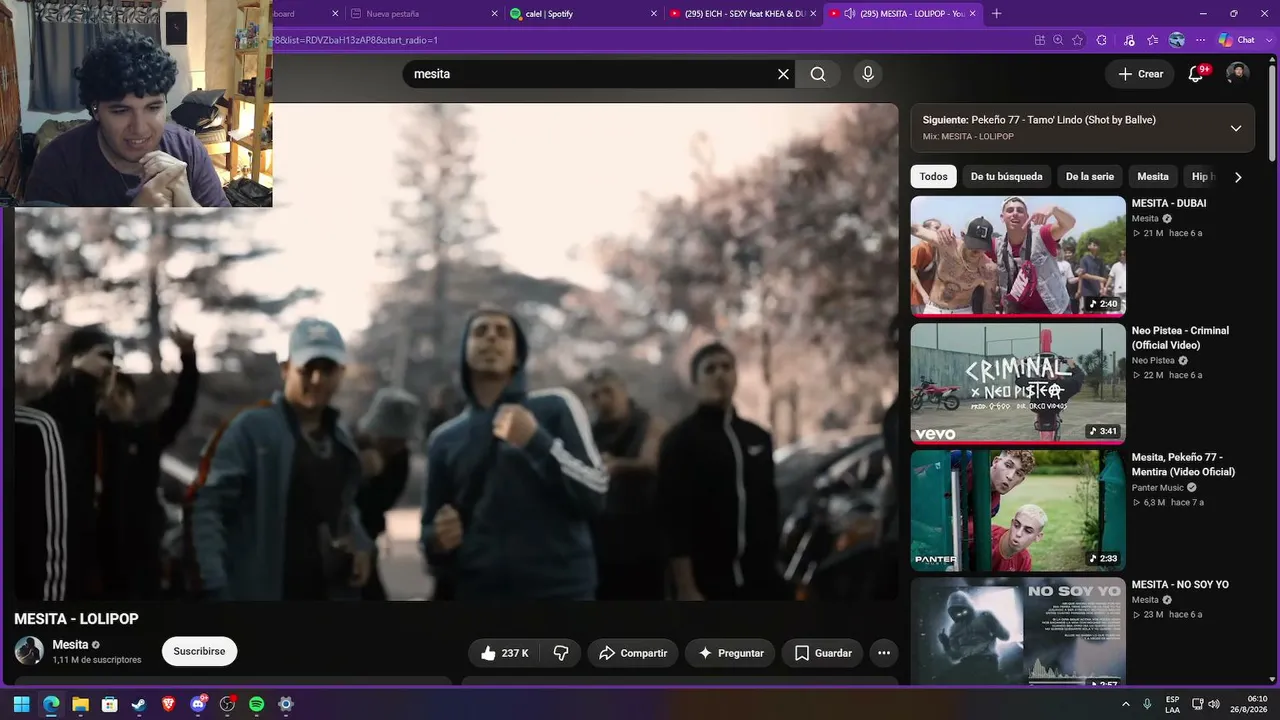Click the browser address bar URL
The height and width of the screenshot is (720, 1280).
[x=650, y=40]
